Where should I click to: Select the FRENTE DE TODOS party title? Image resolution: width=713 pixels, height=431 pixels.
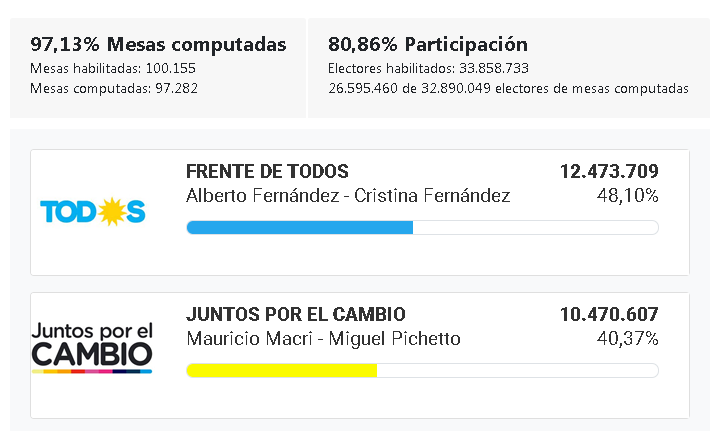coord(267,171)
